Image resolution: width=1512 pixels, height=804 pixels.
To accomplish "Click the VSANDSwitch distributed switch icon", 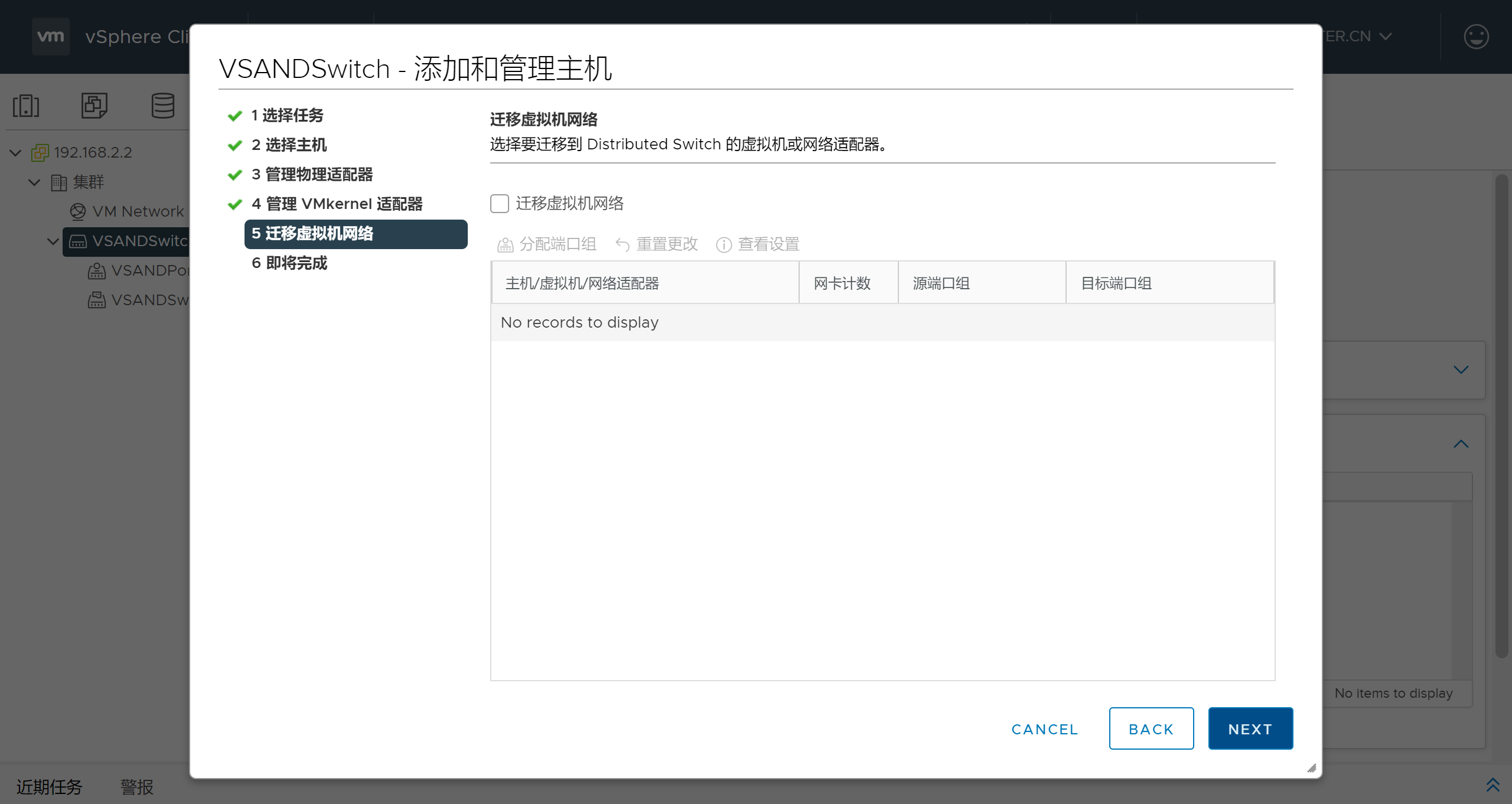I will (x=78, y=241).
